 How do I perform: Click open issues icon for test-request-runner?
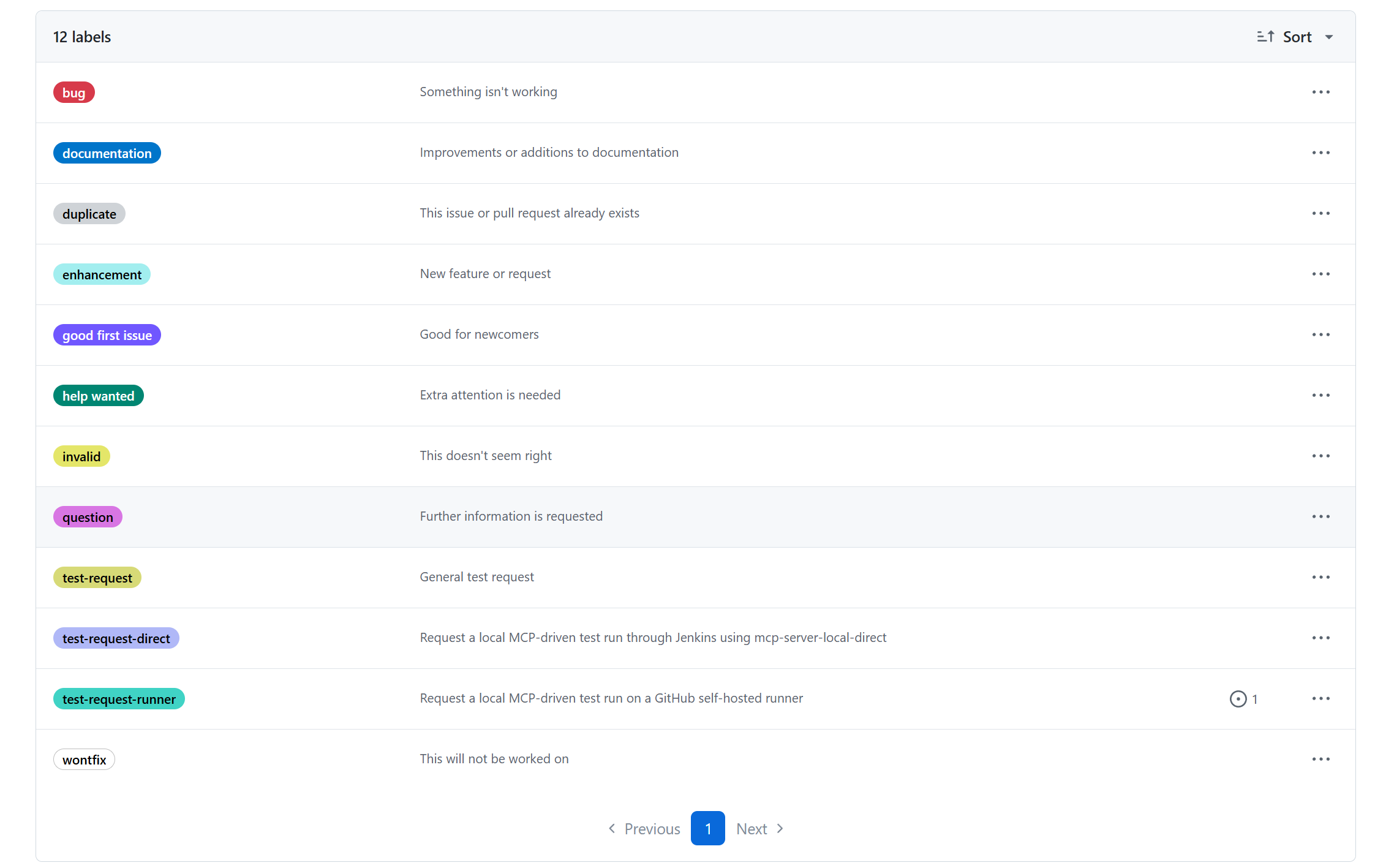click(x=1238, y=699)
